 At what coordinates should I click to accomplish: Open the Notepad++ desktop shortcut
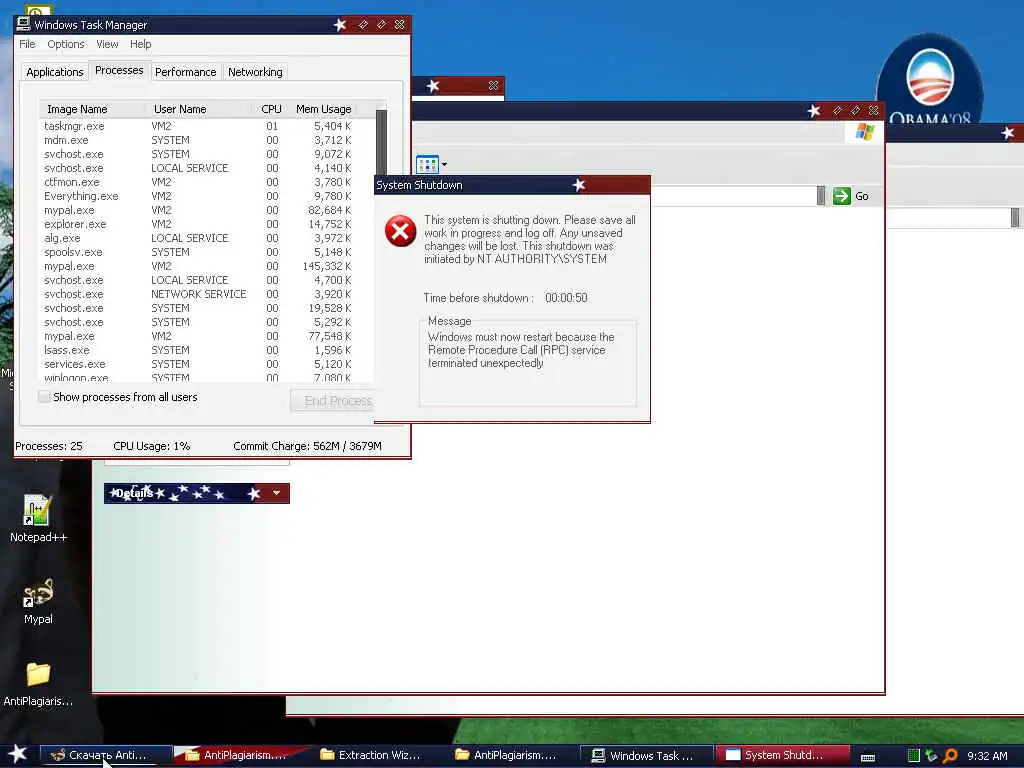click(x=38, y=519)
